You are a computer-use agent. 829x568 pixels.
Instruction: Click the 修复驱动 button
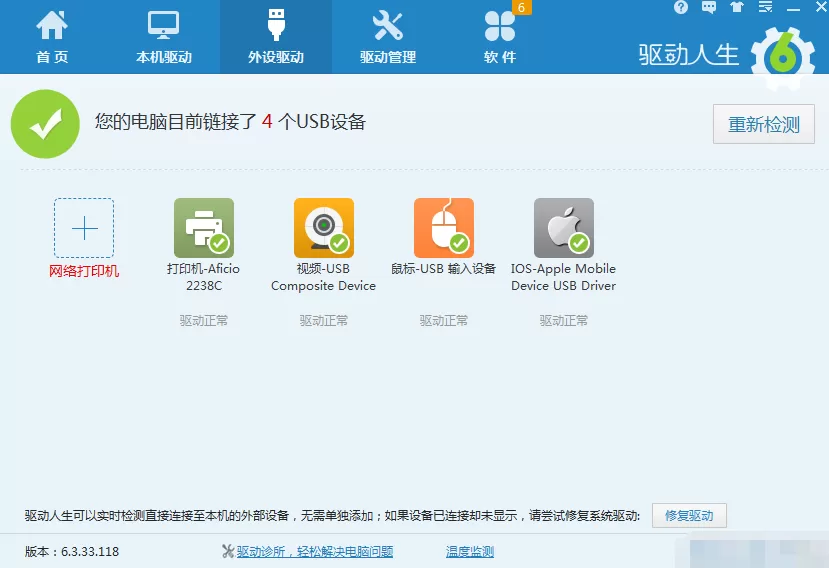pos(689,515)
